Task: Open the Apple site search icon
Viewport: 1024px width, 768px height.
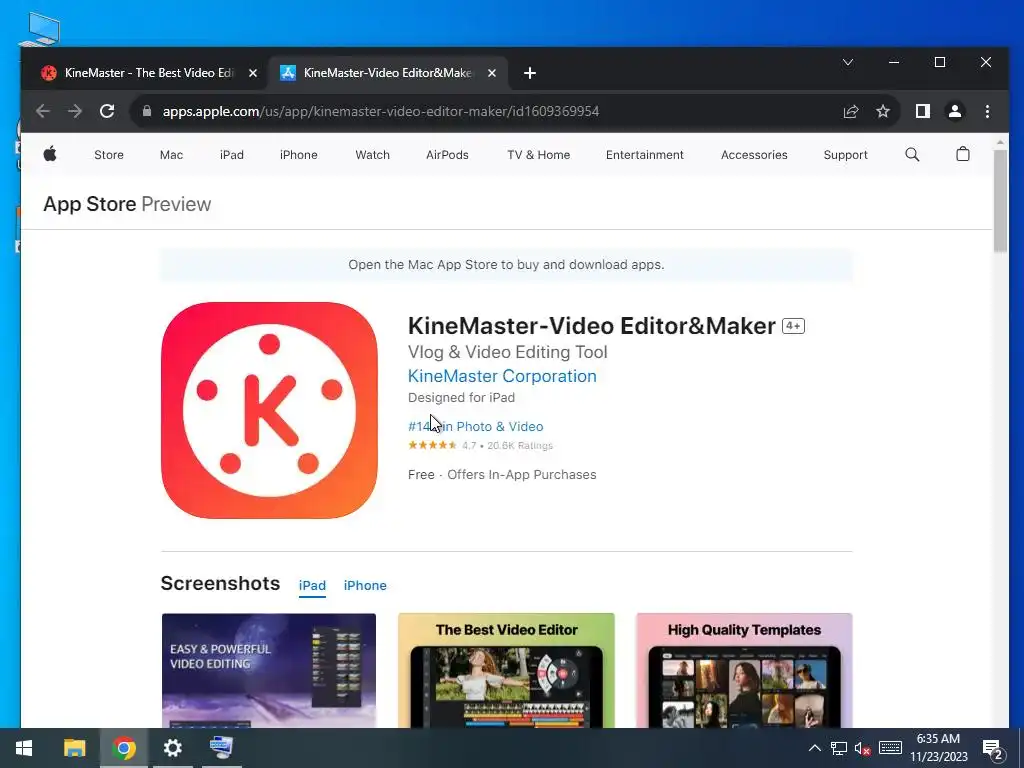Action: (912, 155)
